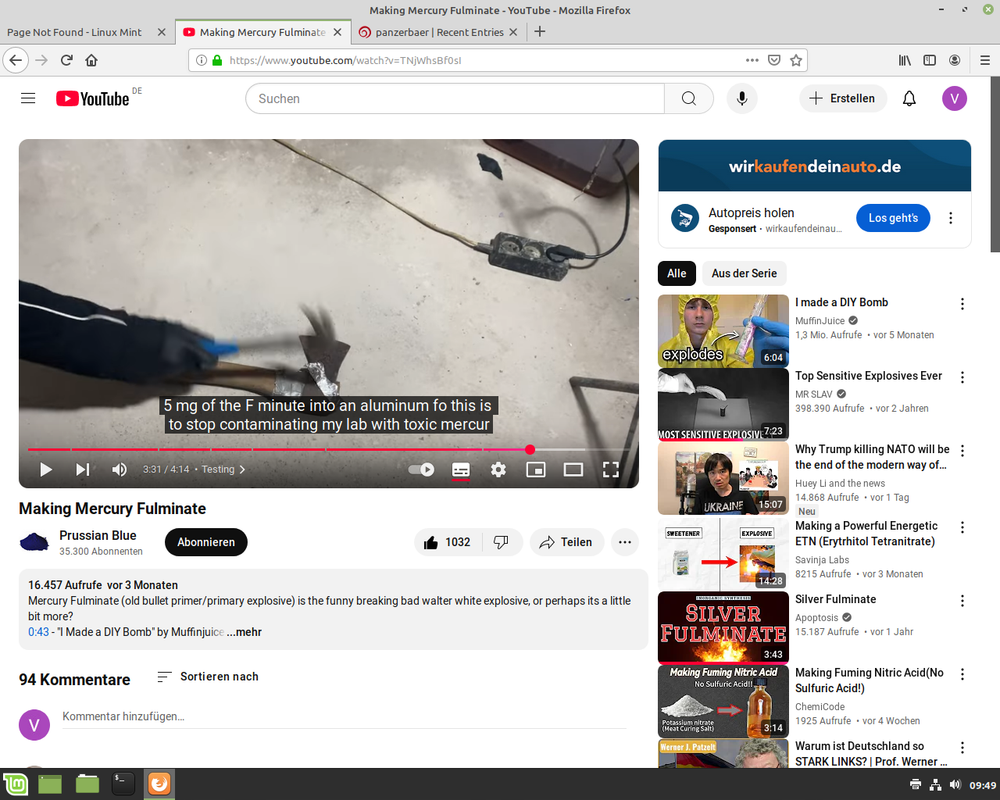Reload the page in Firefox
The image size is (1000, 800).
pos(66,60)
